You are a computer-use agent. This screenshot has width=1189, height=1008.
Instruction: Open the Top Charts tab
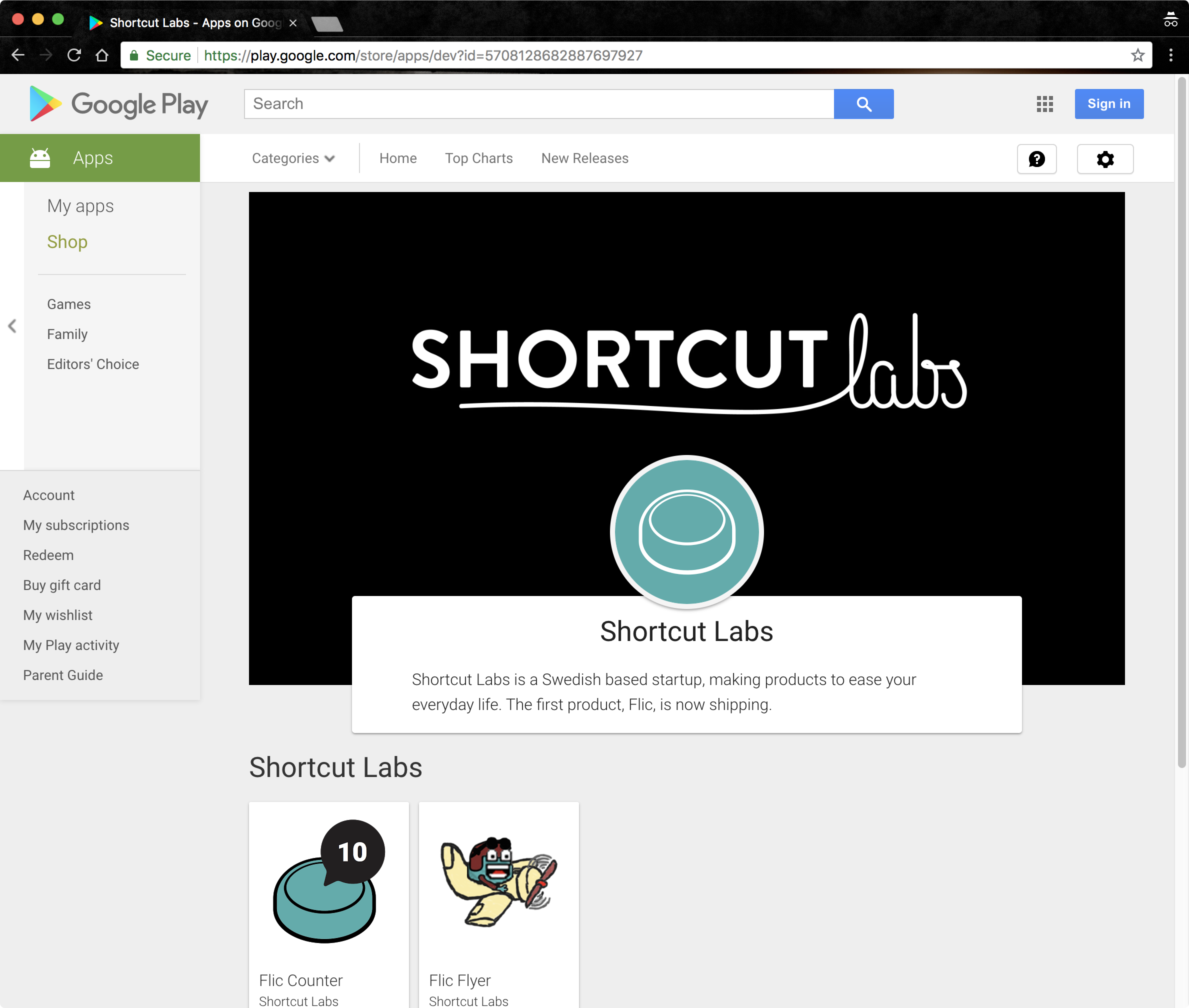coord(479,158)
